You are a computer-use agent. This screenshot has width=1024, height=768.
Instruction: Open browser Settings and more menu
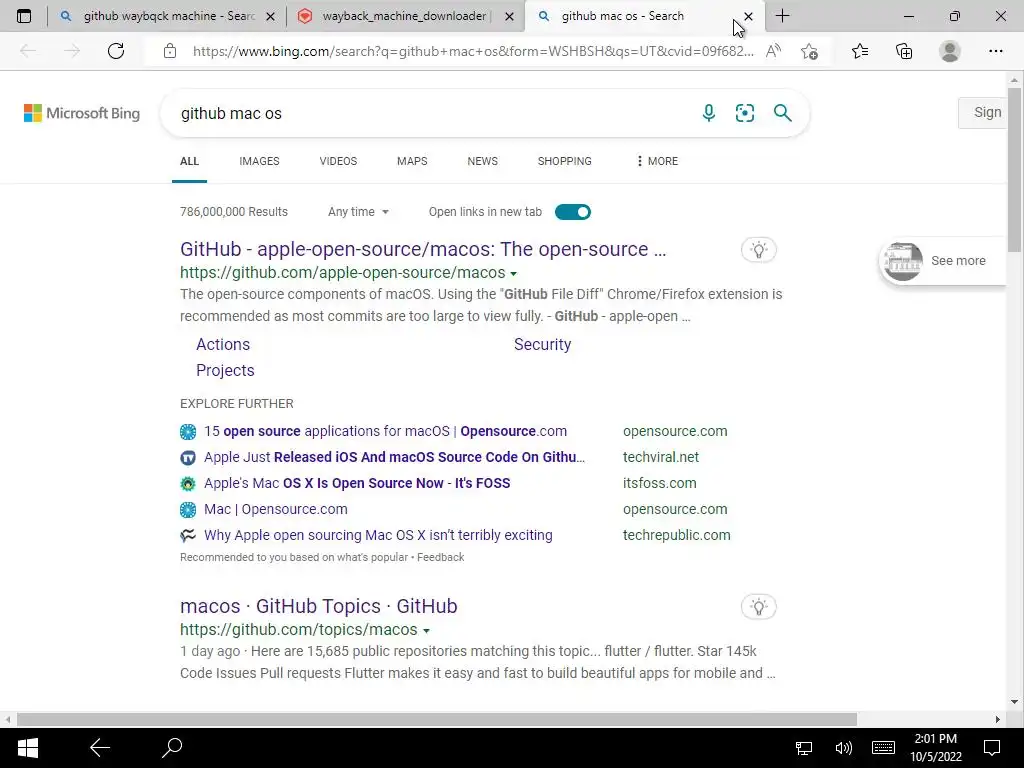995,51
